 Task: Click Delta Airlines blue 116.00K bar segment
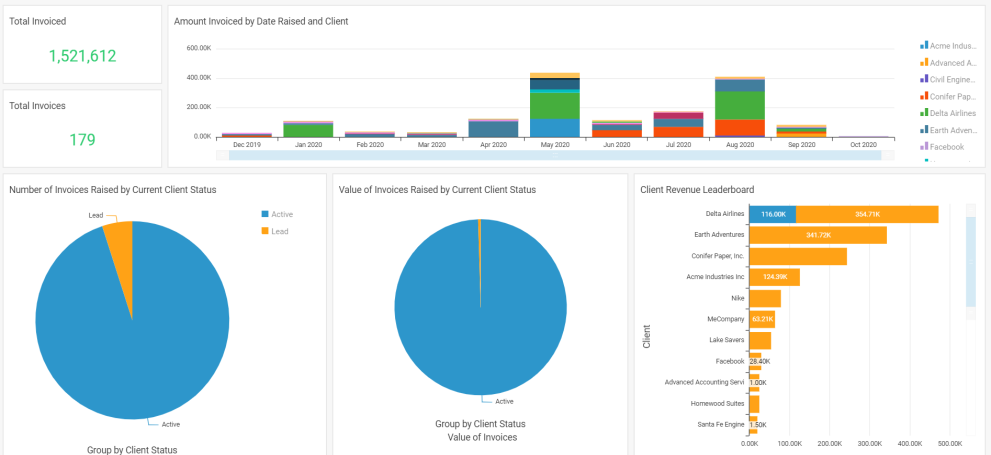point(772,214)
